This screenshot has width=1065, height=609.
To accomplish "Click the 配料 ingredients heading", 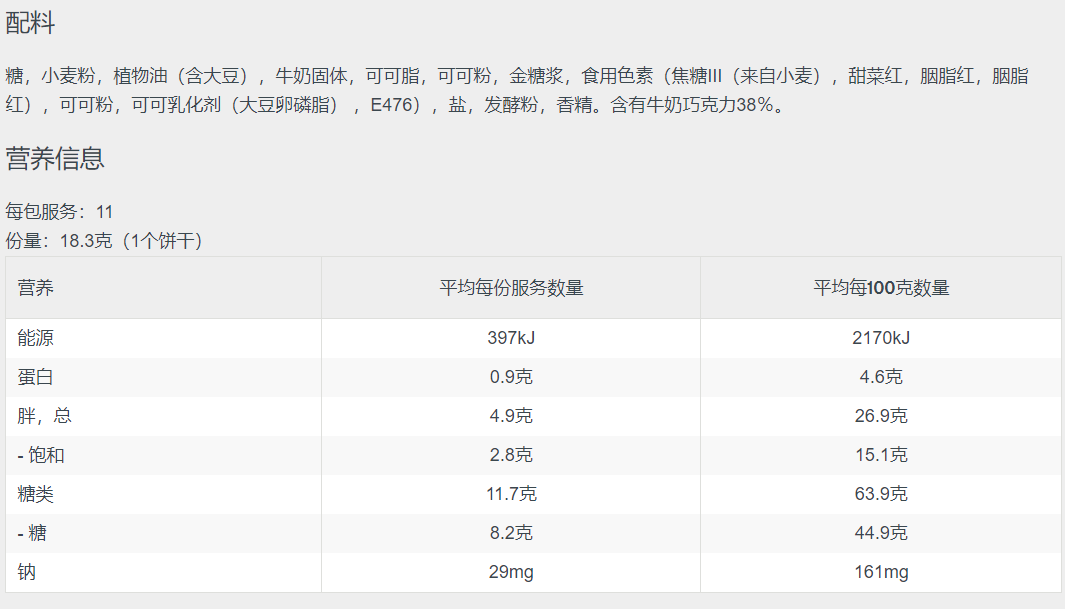I will (30, 24).
